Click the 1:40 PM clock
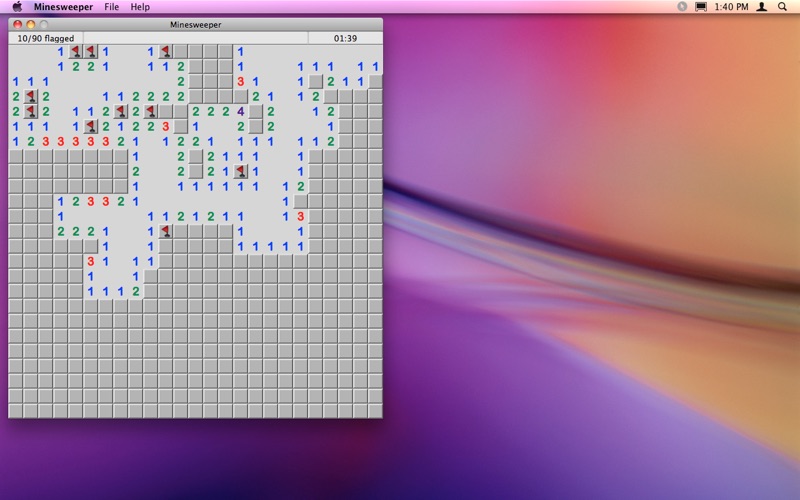 (x=731, y=7)
